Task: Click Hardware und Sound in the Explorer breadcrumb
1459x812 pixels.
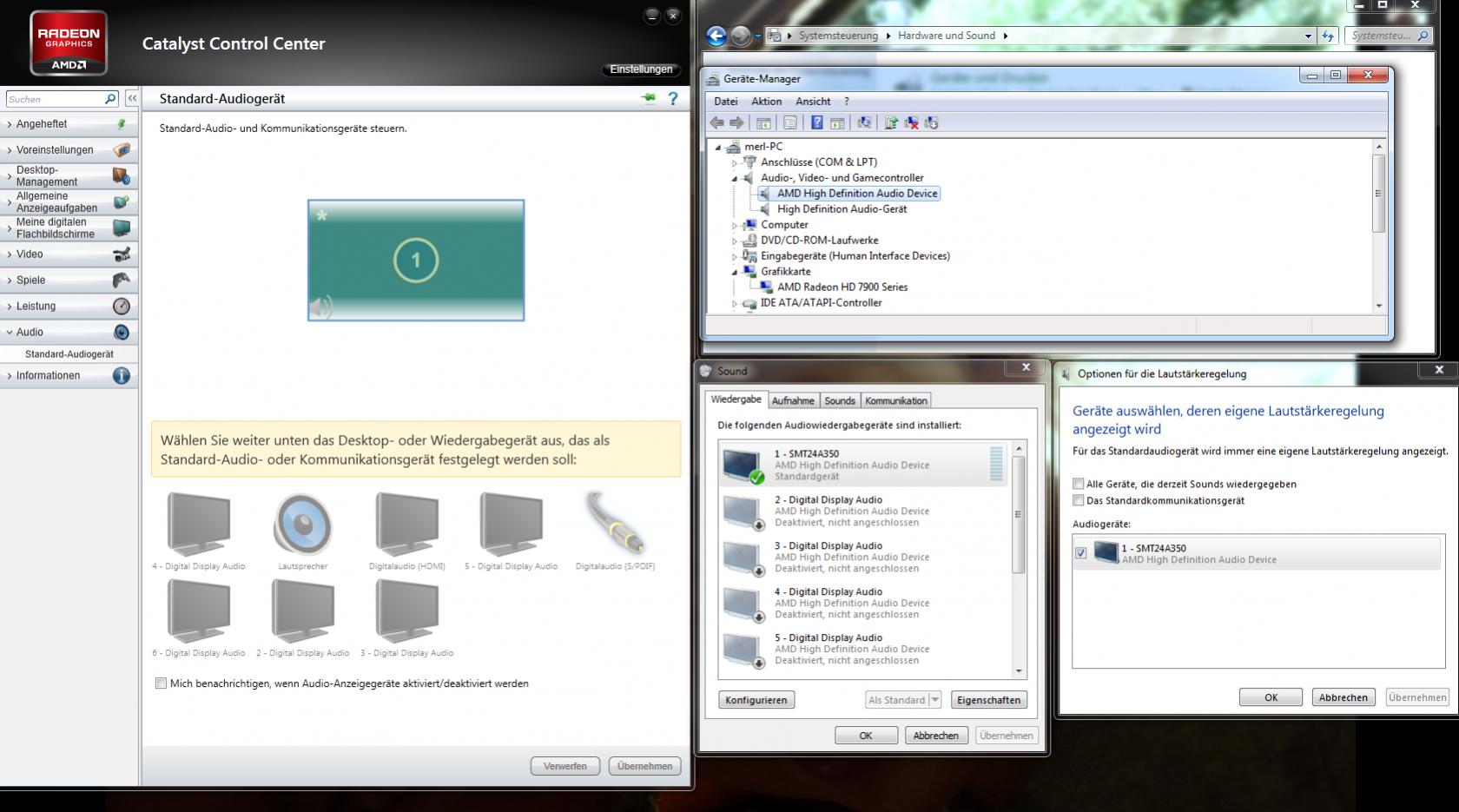Action: [947, 36]
